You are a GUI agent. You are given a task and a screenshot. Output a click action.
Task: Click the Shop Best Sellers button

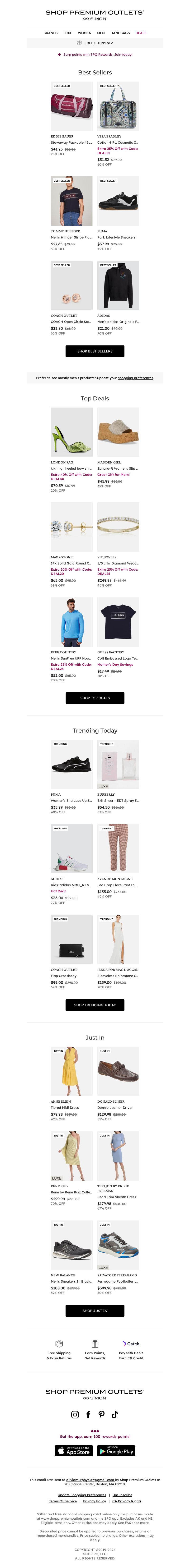tap(95, 351)
